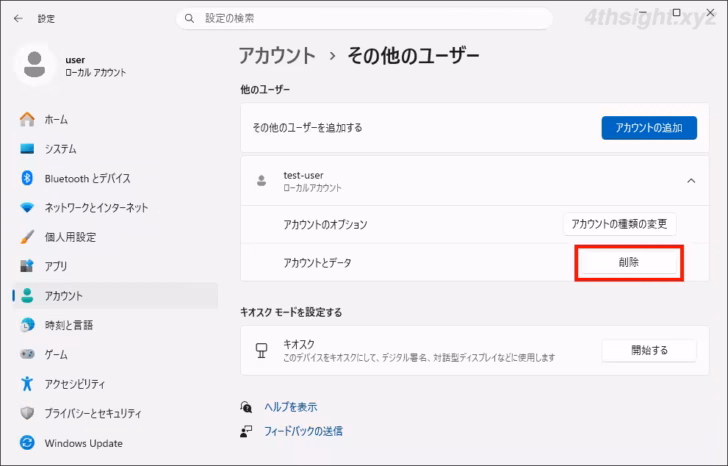Click その他のユーザーを追加する text
The width and height of the screenshot is (728, 466).
click(307, 128)
